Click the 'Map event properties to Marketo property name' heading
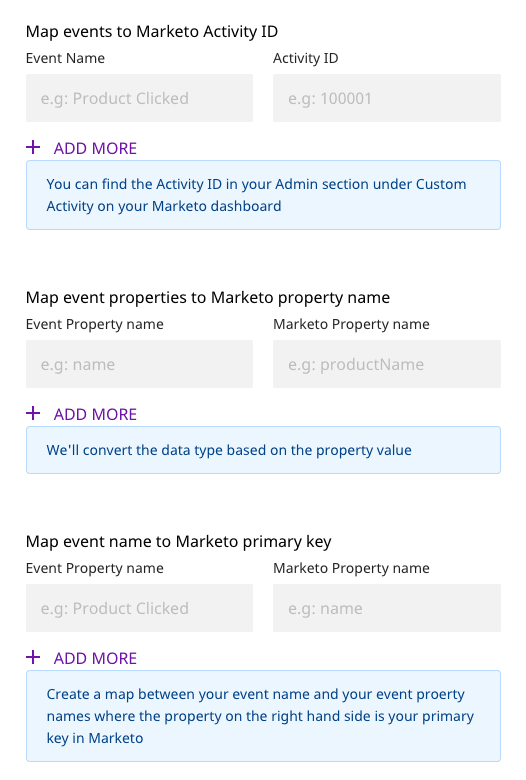The width and height of the screenshot is (526, 780). pyautogui.click(x=208, y=297)
